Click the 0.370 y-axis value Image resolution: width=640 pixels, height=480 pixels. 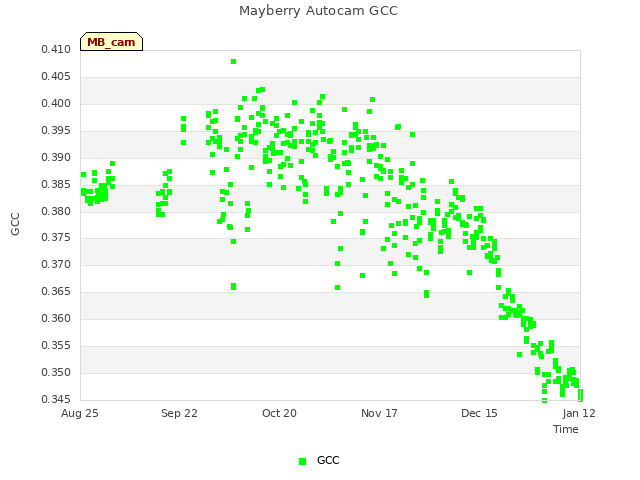[x=56, y=264]
